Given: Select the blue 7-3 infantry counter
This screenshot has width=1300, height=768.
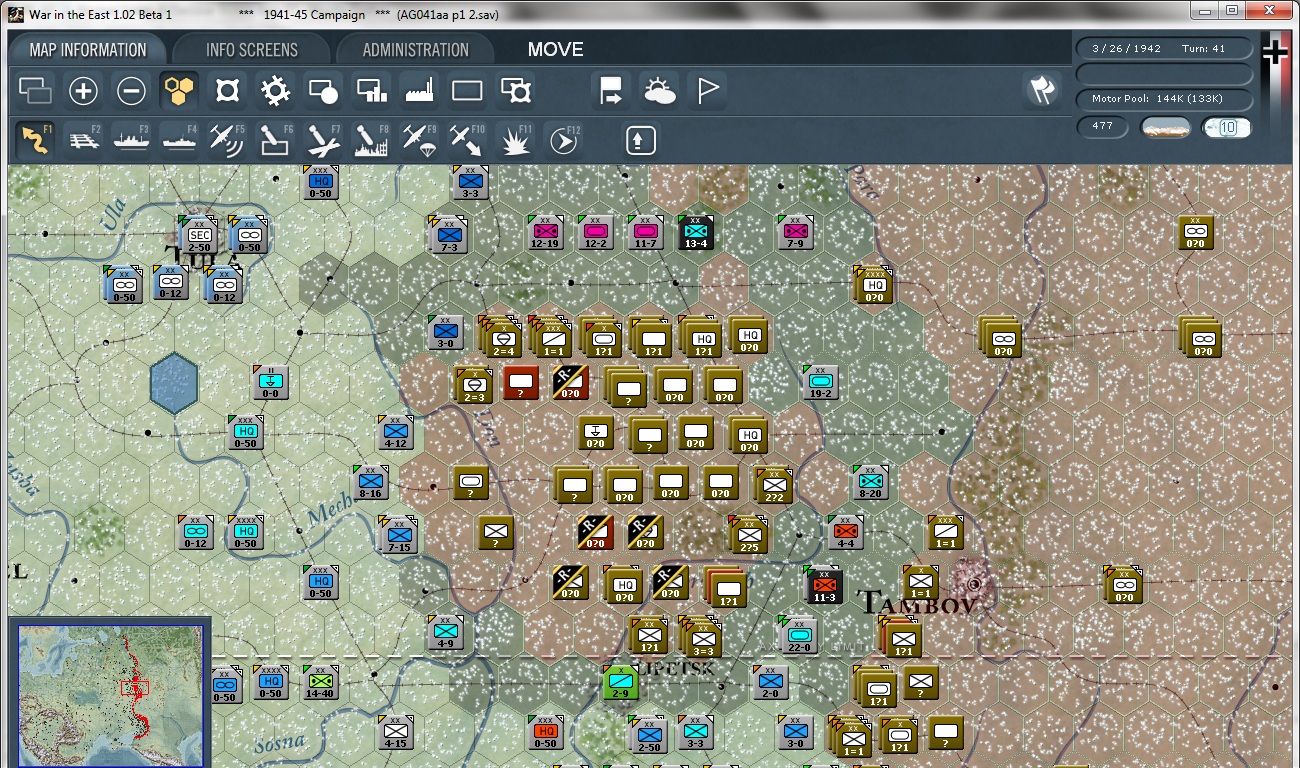Looking at the screenshot, I should (447, 233).
